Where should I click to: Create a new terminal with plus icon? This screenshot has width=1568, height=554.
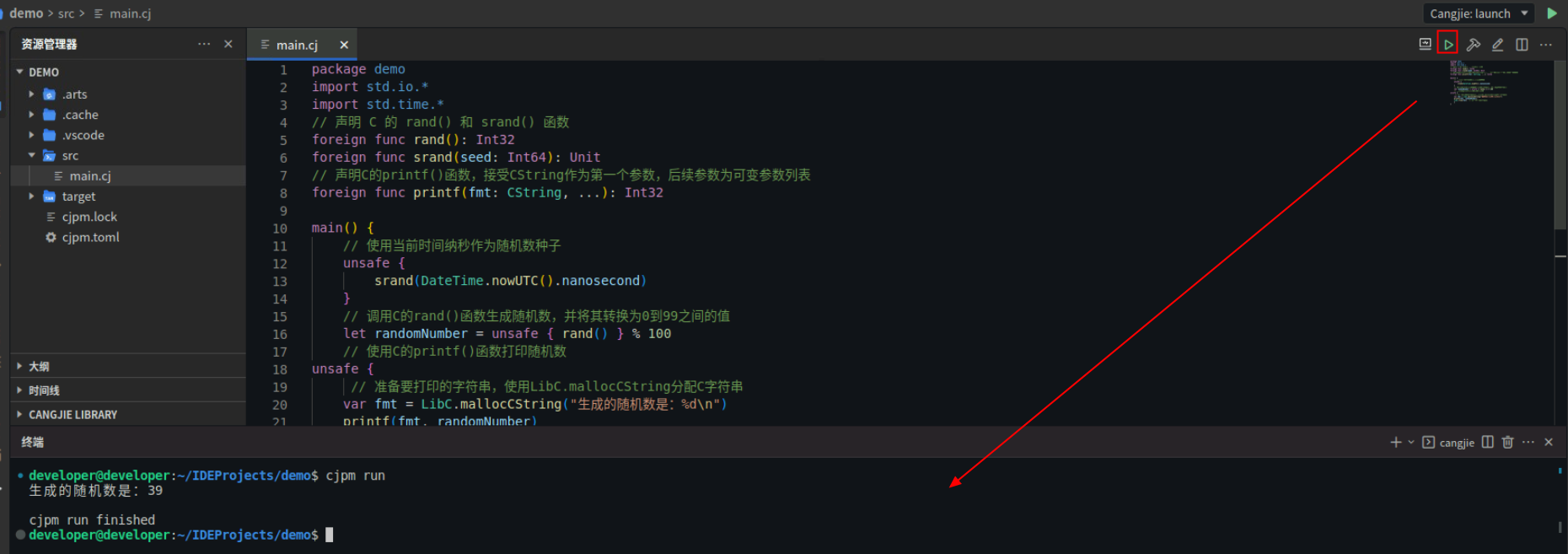1395,442
